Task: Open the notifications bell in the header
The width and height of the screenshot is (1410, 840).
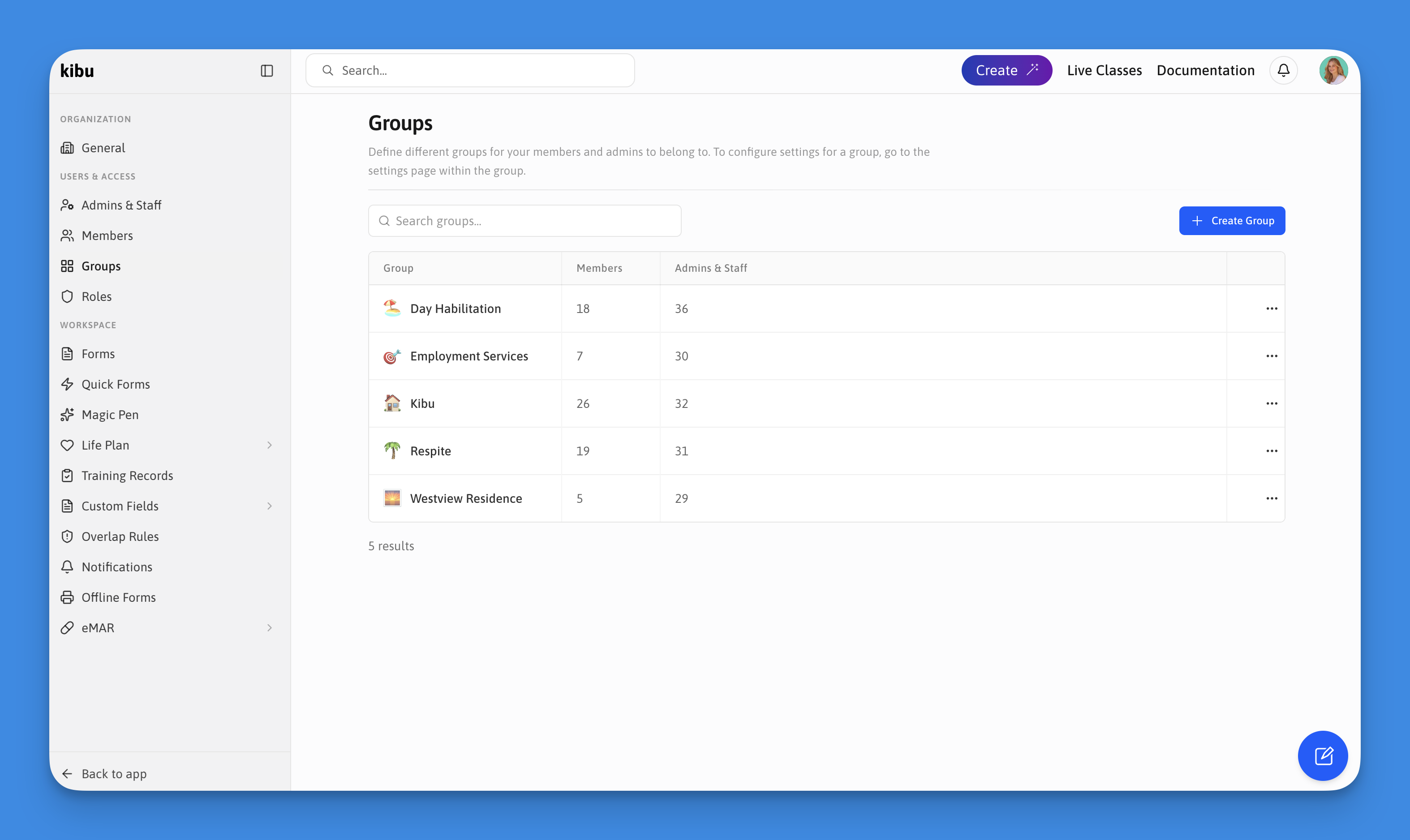Action: click(1283, 70)
